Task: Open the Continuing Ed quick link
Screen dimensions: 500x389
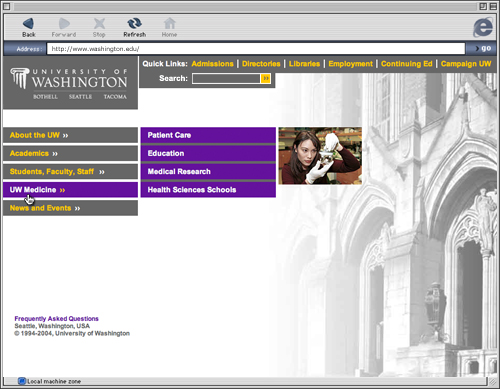Action: click(x=407, y=64)
